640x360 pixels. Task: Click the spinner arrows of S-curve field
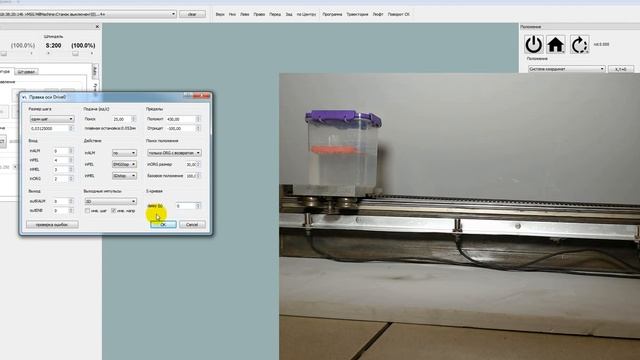point(198,206)
